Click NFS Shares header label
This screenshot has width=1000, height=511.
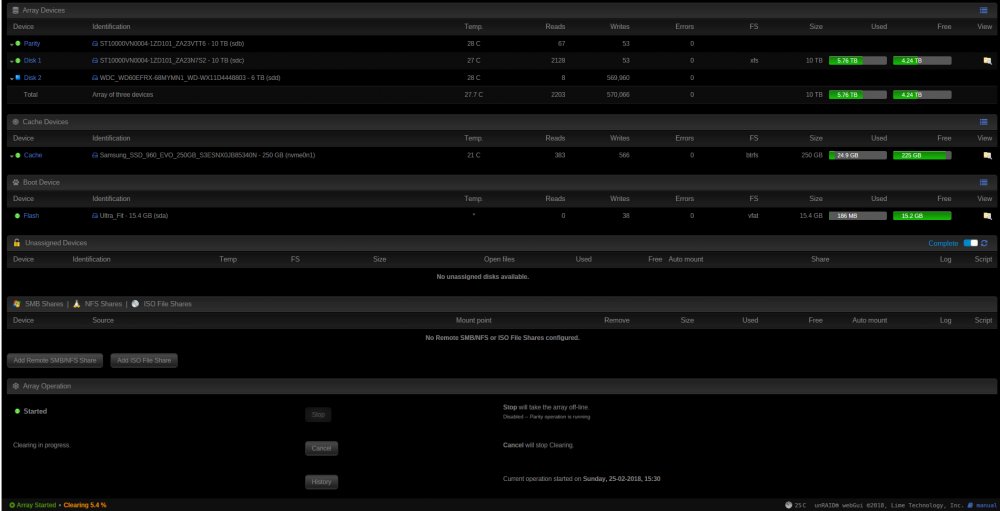(101, 304)
